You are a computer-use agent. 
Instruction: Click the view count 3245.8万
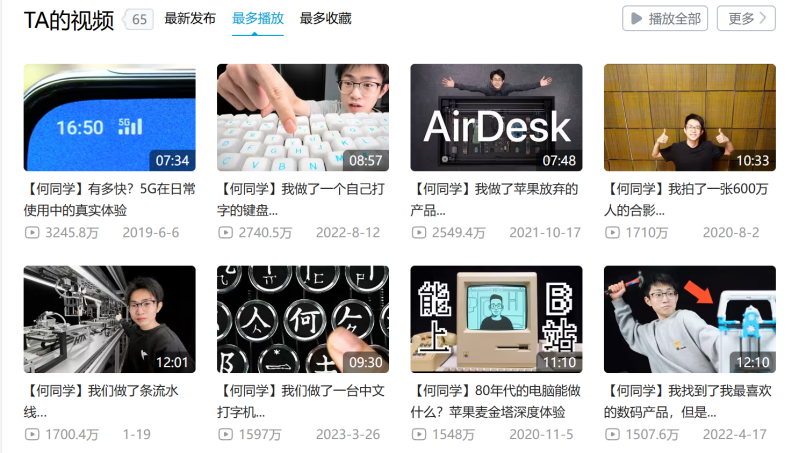pyautogui.click(x=72, y=233)
